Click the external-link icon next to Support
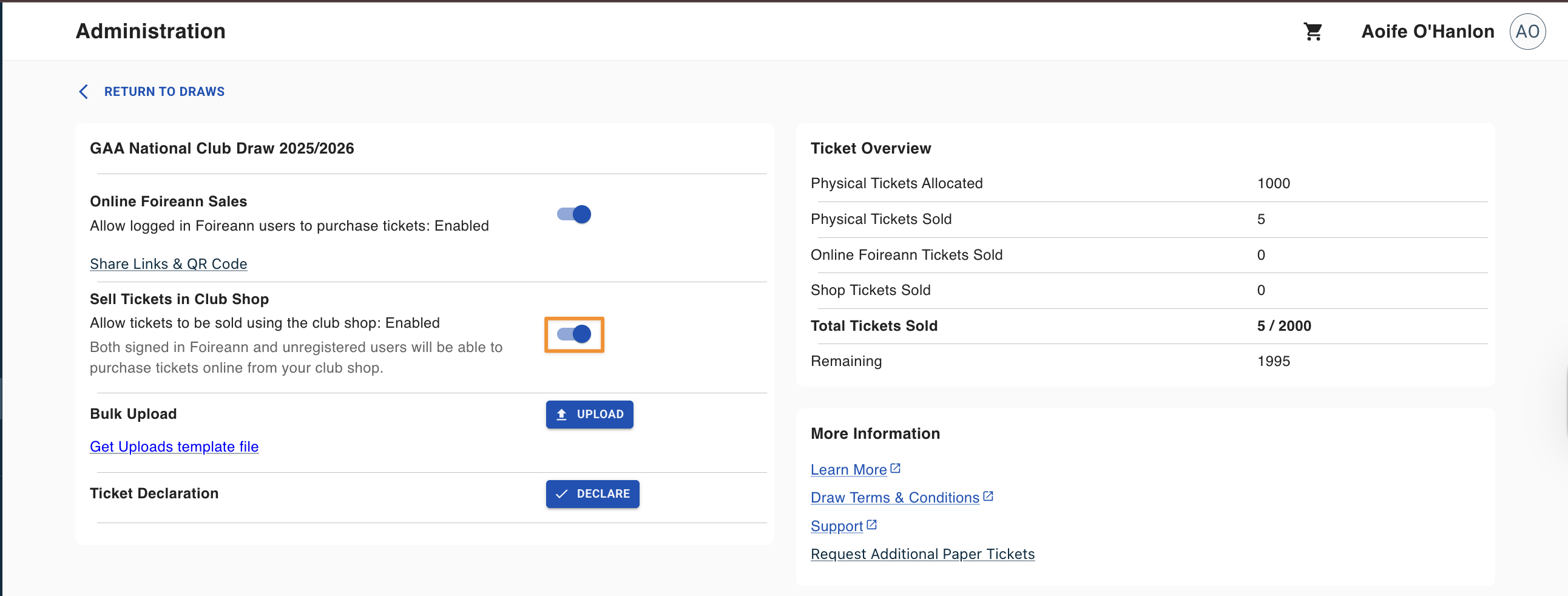Viewport: 1568px width, 596px height. pyautogui.click(x=871, y=524)
